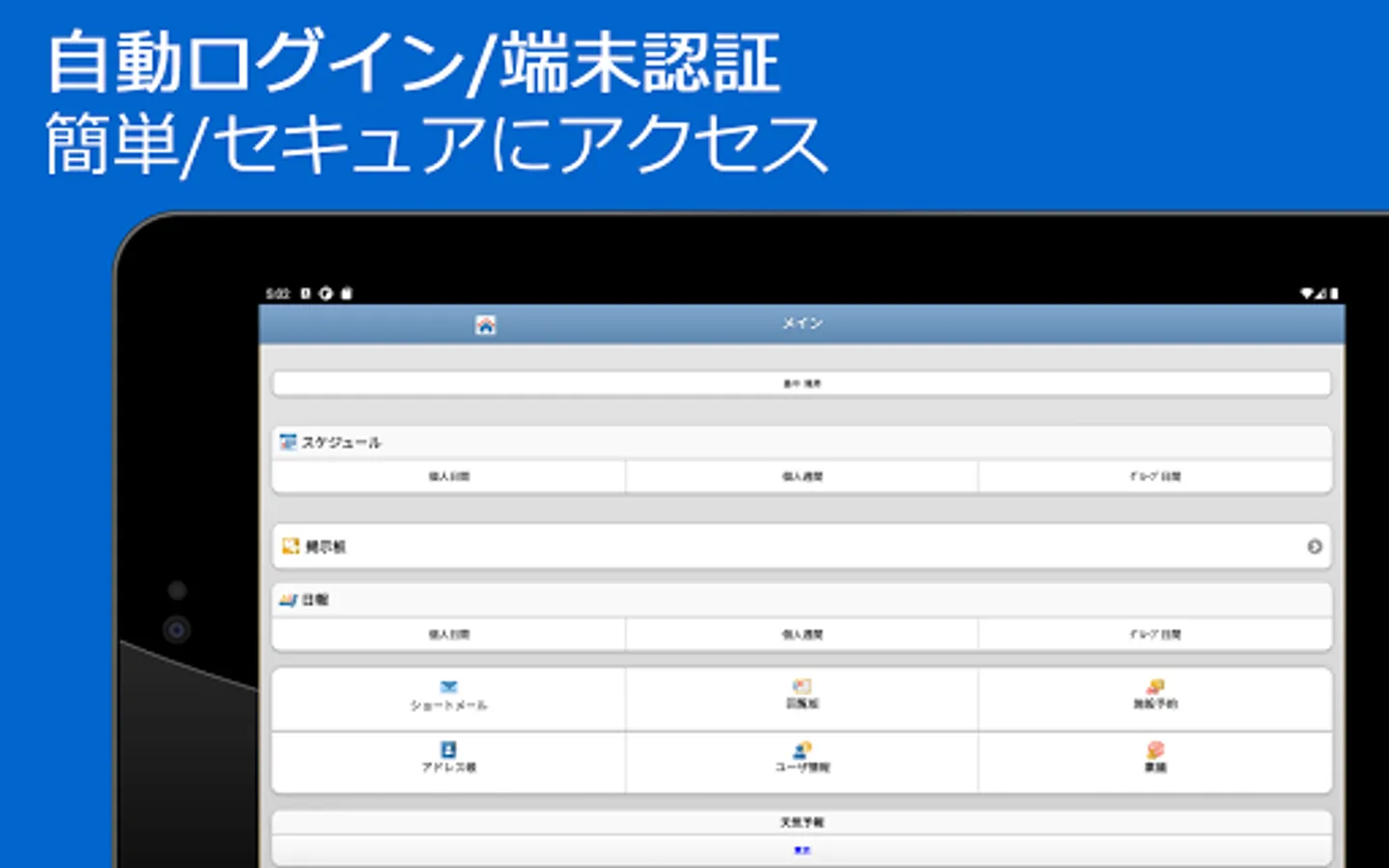The height and width of the screenshot is (868, 1389).
Task: Tap the home icon in the header bar
Action: [x=485, y=325]
